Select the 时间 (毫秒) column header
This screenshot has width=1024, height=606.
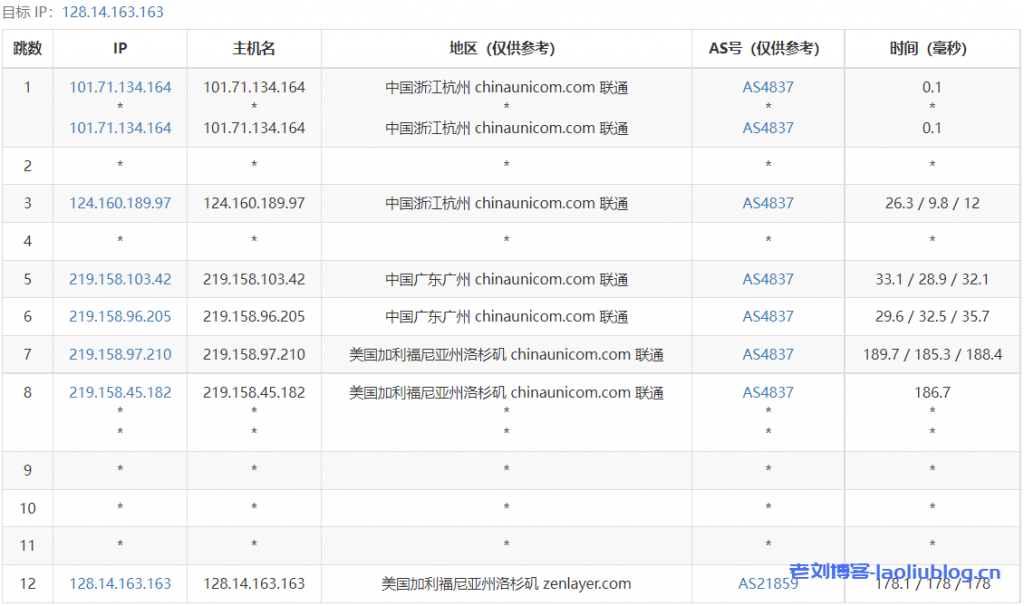point(932,48)
